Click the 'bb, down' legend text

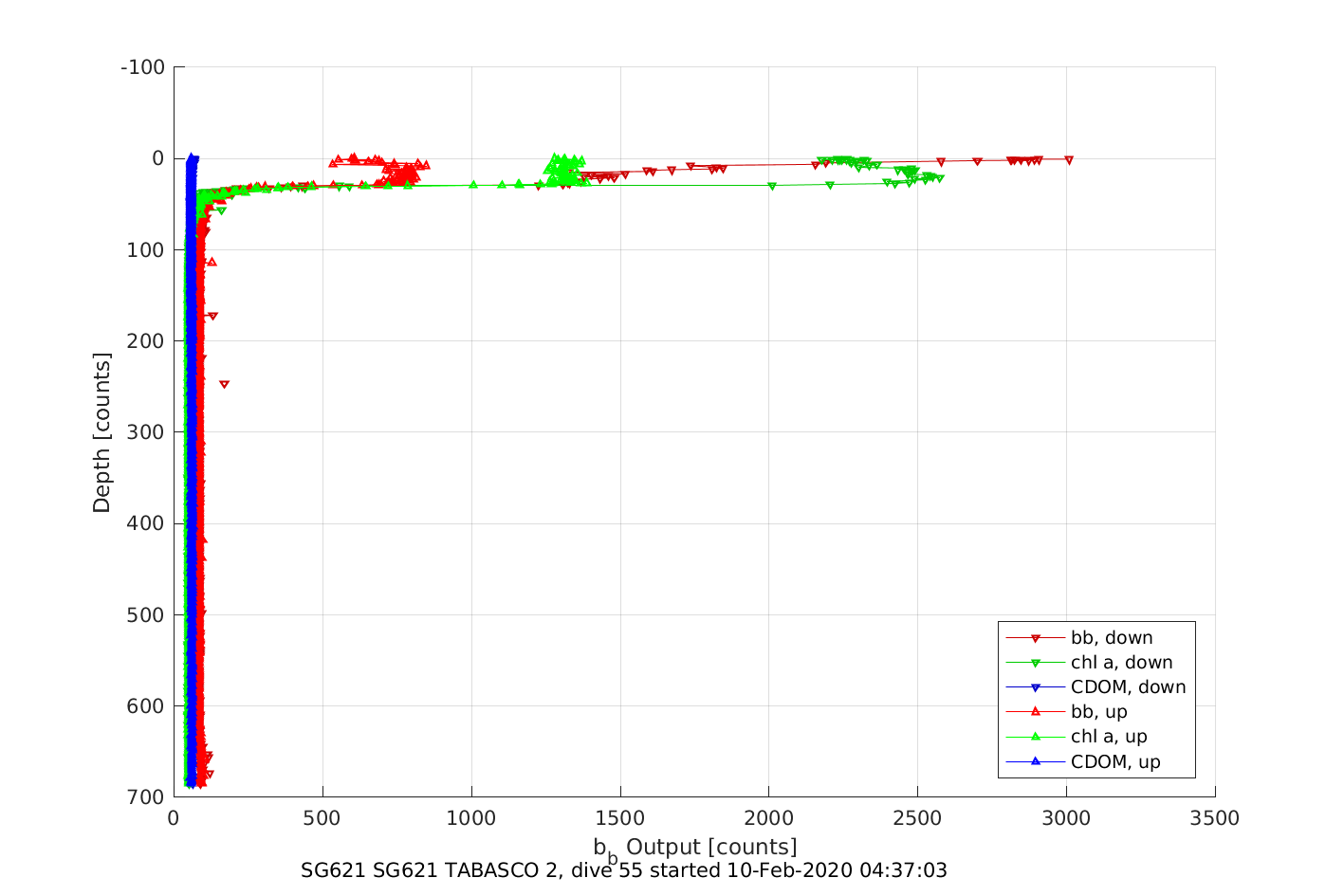(1112, 638)
